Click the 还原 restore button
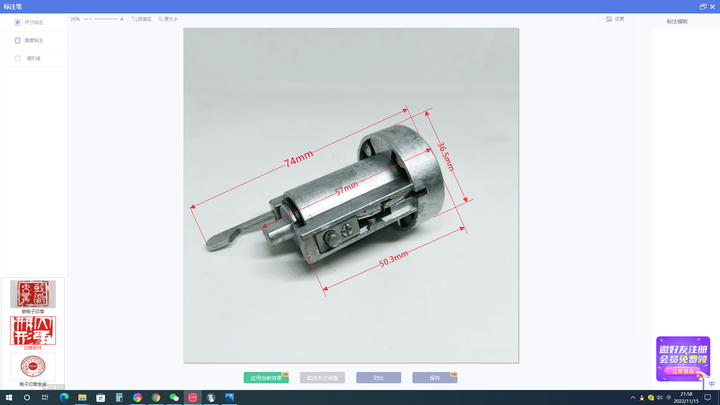 click(x=615, y=19)
